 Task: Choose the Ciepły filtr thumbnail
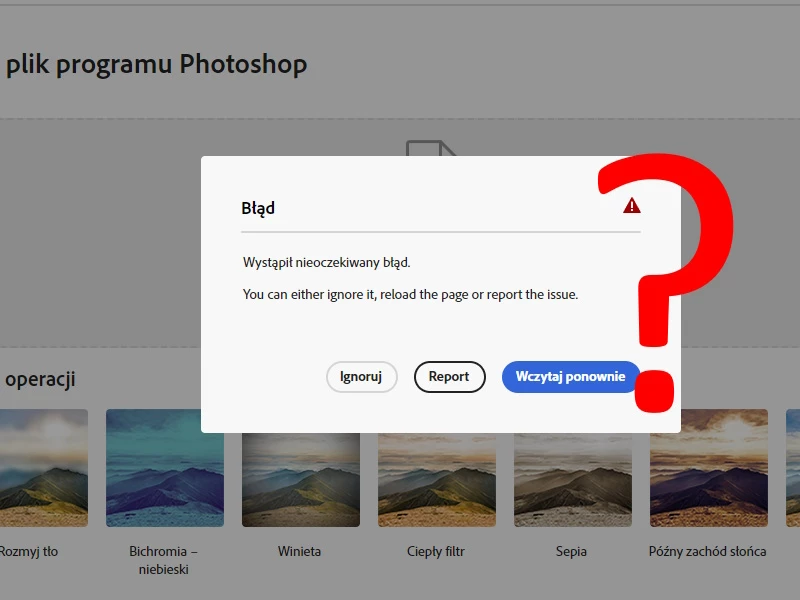click(437, 480)
